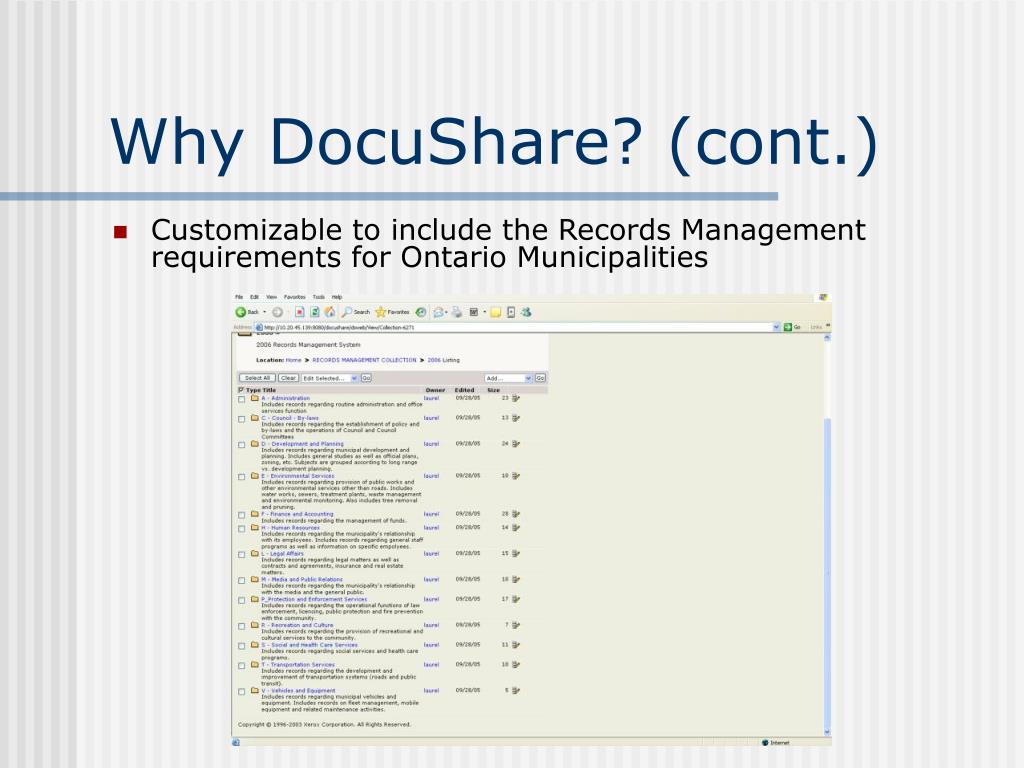The width and height of the screenshot is (1024, 768).
Task: Click the browser Forward arrow
Action: pyautogui.click(x=278, y=312)
